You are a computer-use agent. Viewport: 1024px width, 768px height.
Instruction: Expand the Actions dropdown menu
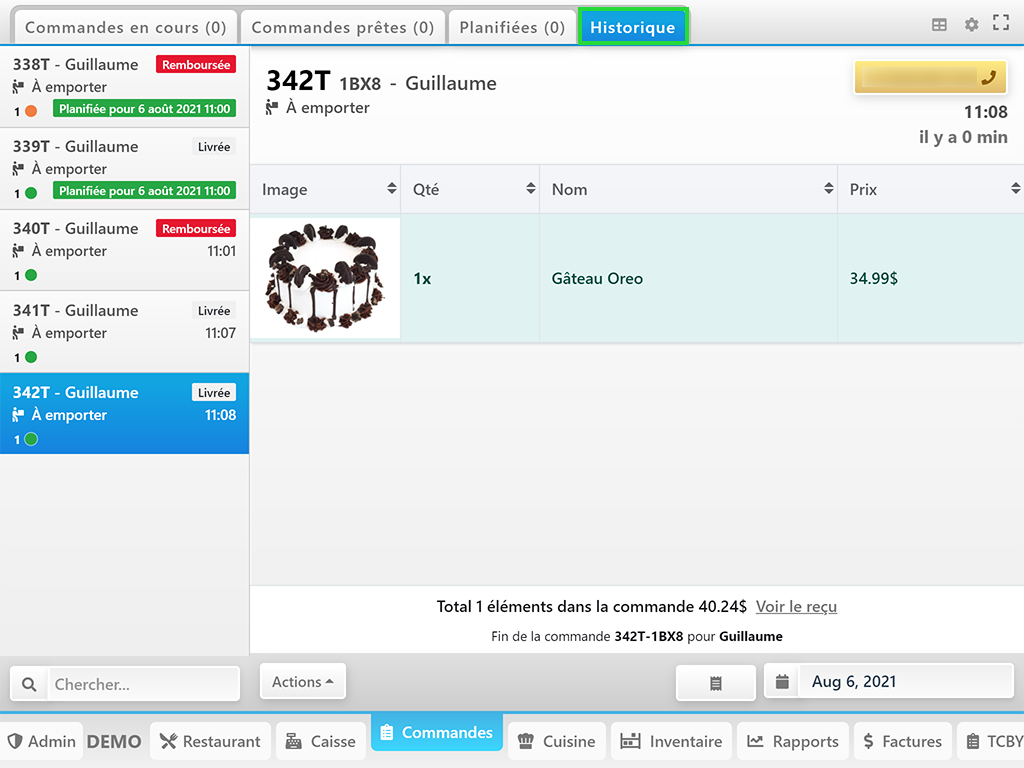[x=302, y=682]
